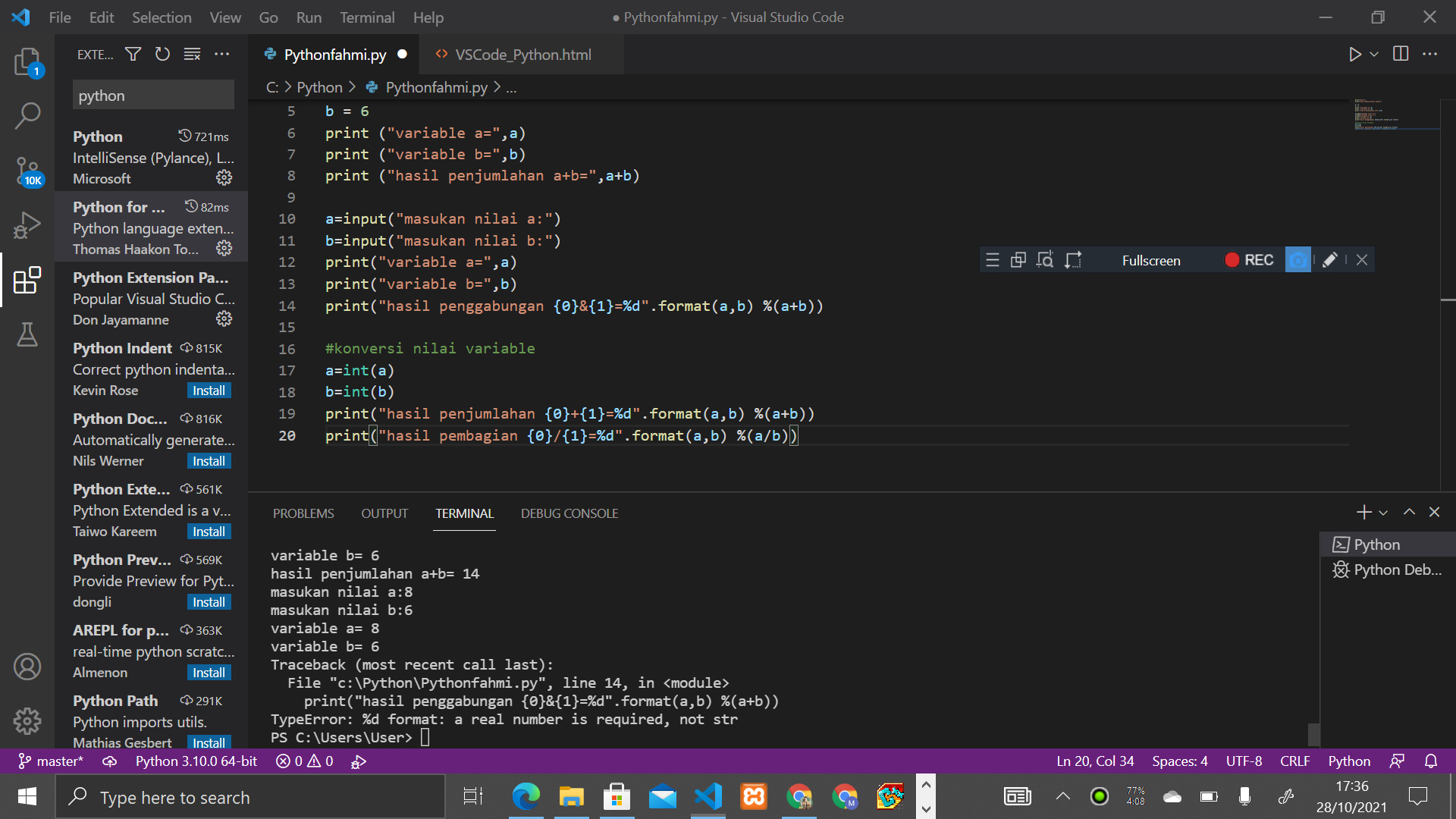Viewport: 1456px width, 819px height.
Task: Select Python breadcrumb folder
Action: (x=319, y=87)
